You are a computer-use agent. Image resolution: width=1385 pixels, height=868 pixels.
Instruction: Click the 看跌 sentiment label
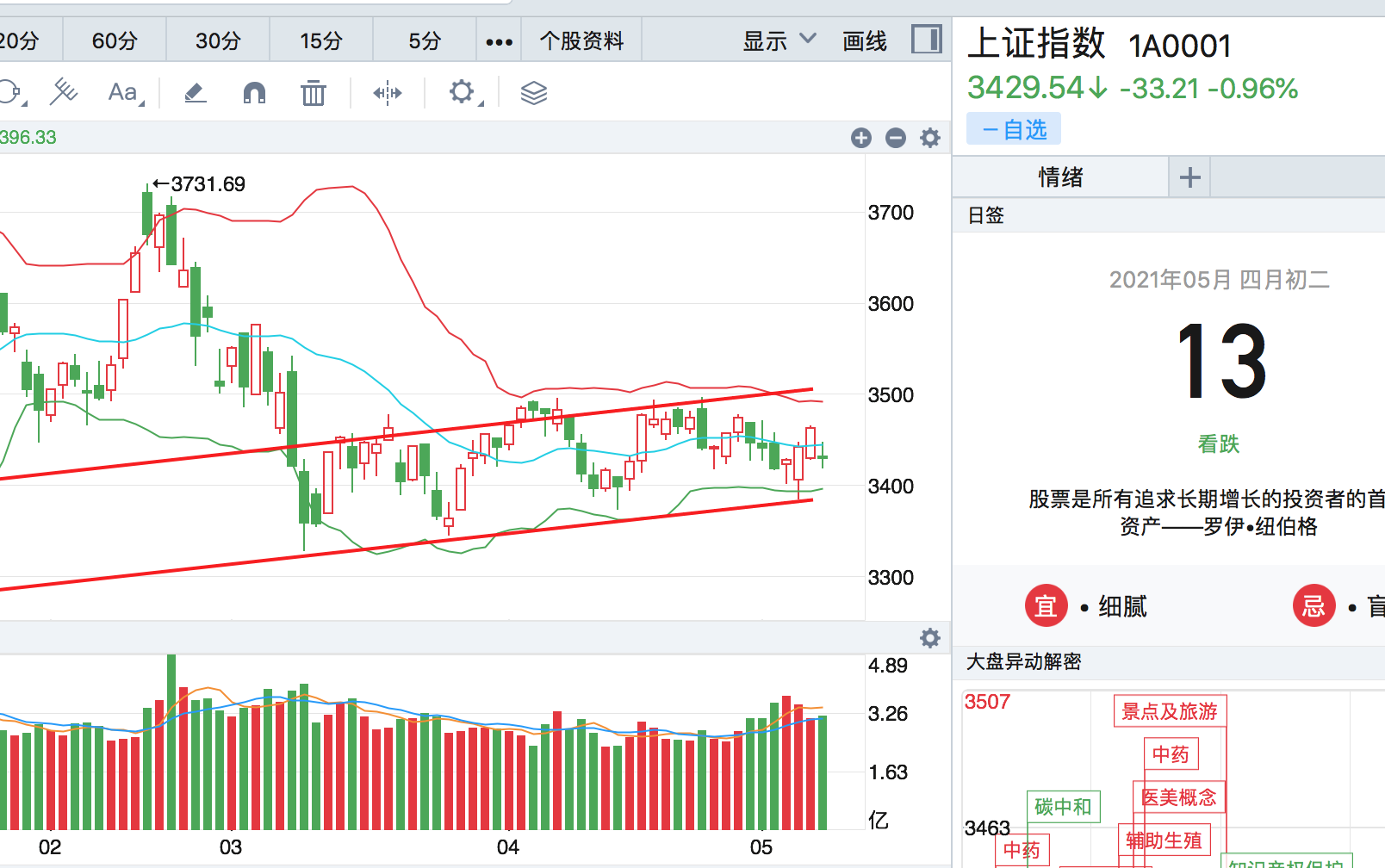tap(1219, 444)
